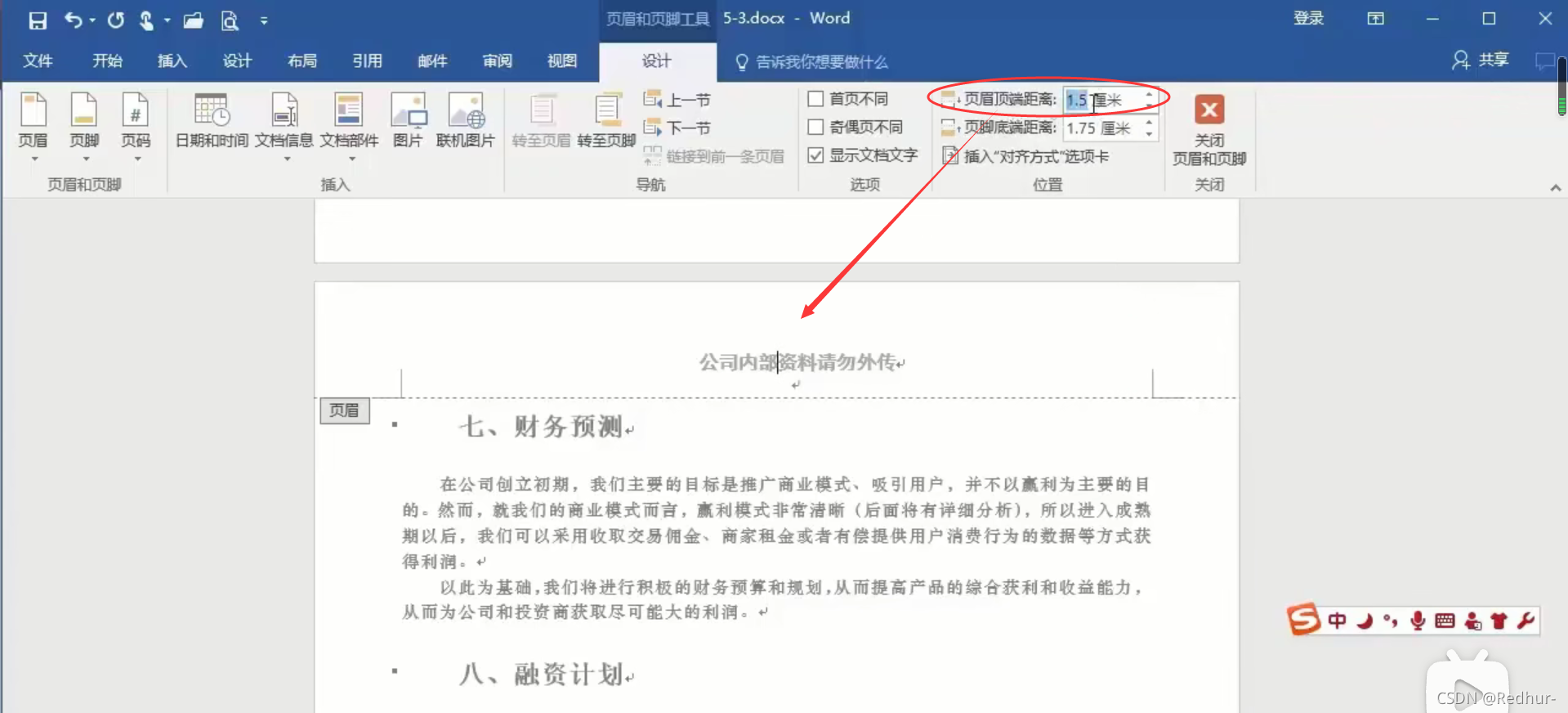1568x713 pixels.
Task: Increase 页脚底端距离 with up spinner
Action: click(1150, 122)
